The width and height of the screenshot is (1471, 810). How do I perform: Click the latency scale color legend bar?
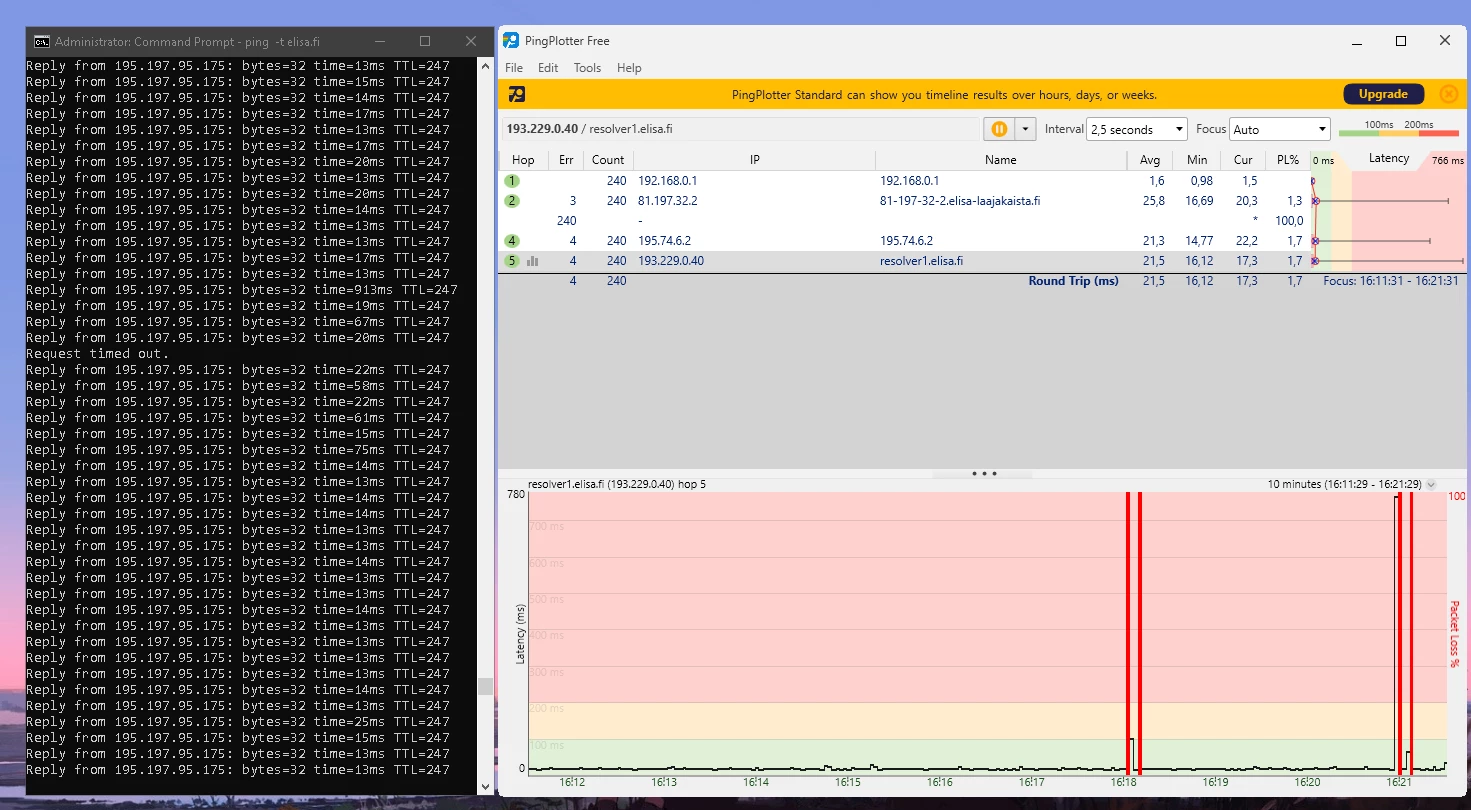(1385, 133)
